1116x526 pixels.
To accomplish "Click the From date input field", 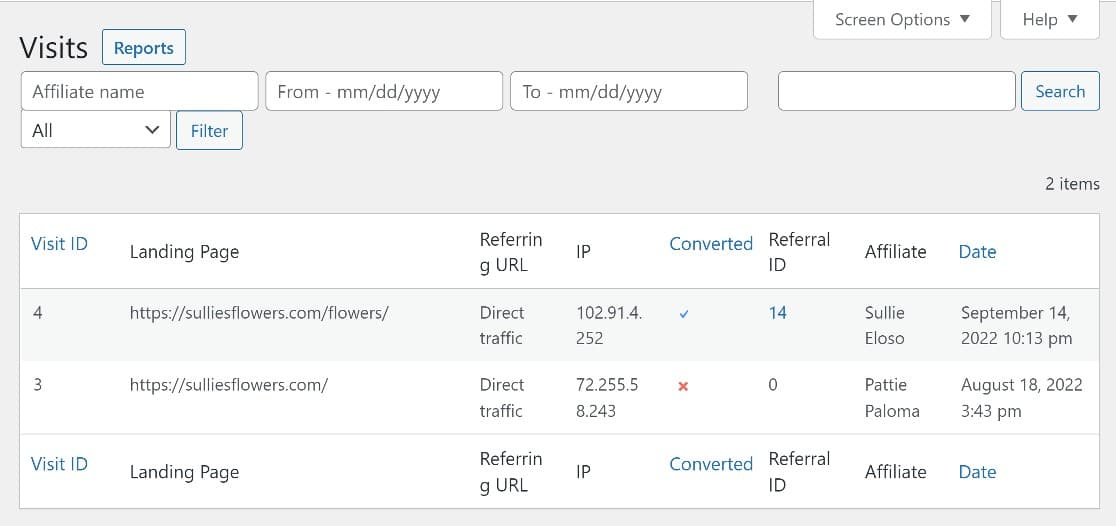I will (x=384, y=91).
